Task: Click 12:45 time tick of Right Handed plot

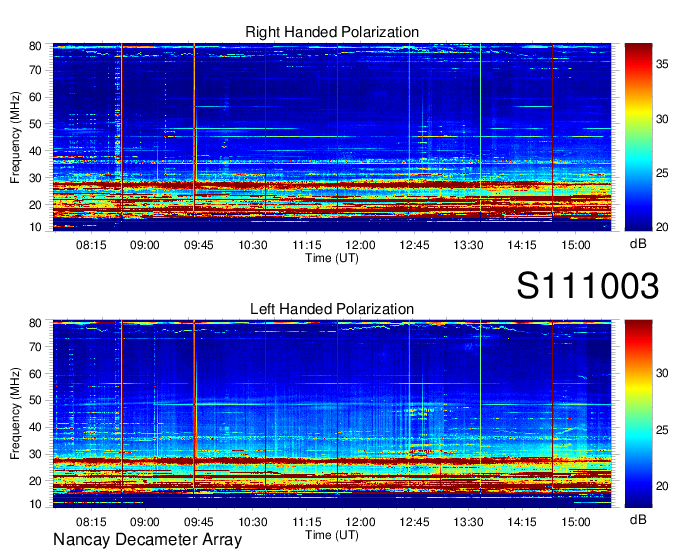Action: pyautogui.click(x=414, y=245)
